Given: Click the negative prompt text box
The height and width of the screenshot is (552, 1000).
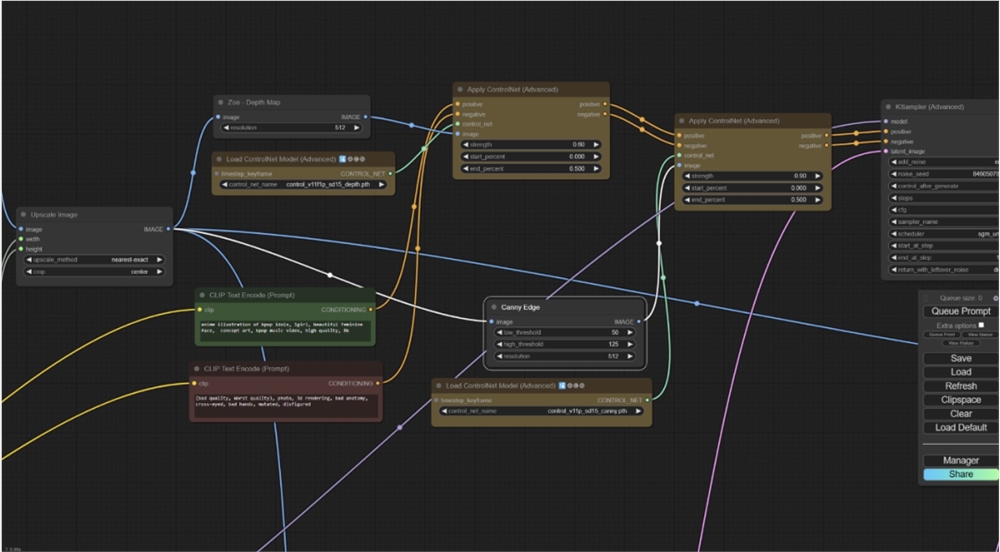Looking at the screenshot, I should pyautogui.click(x=285, y=402).
